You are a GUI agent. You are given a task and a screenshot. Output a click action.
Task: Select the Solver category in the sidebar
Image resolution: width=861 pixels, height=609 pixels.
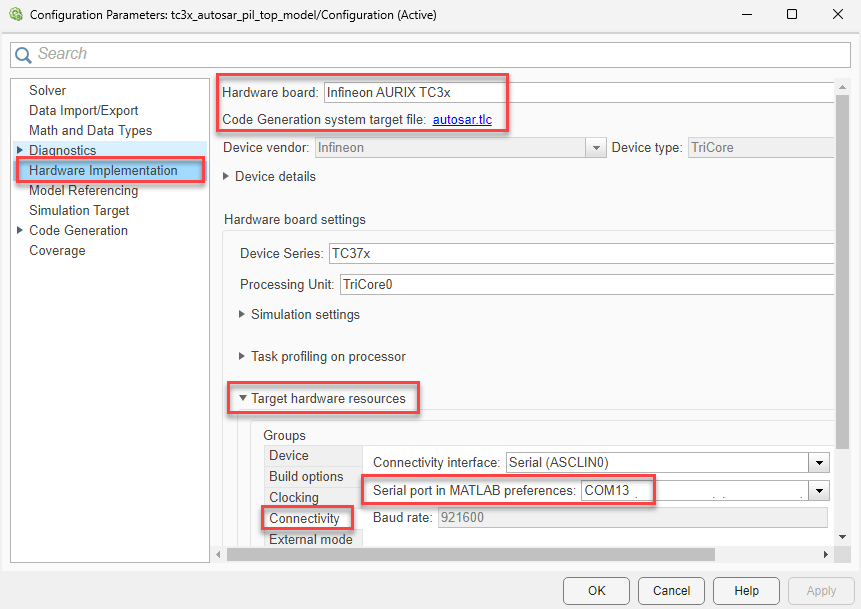pyautogui.click(x=47, y=89)
